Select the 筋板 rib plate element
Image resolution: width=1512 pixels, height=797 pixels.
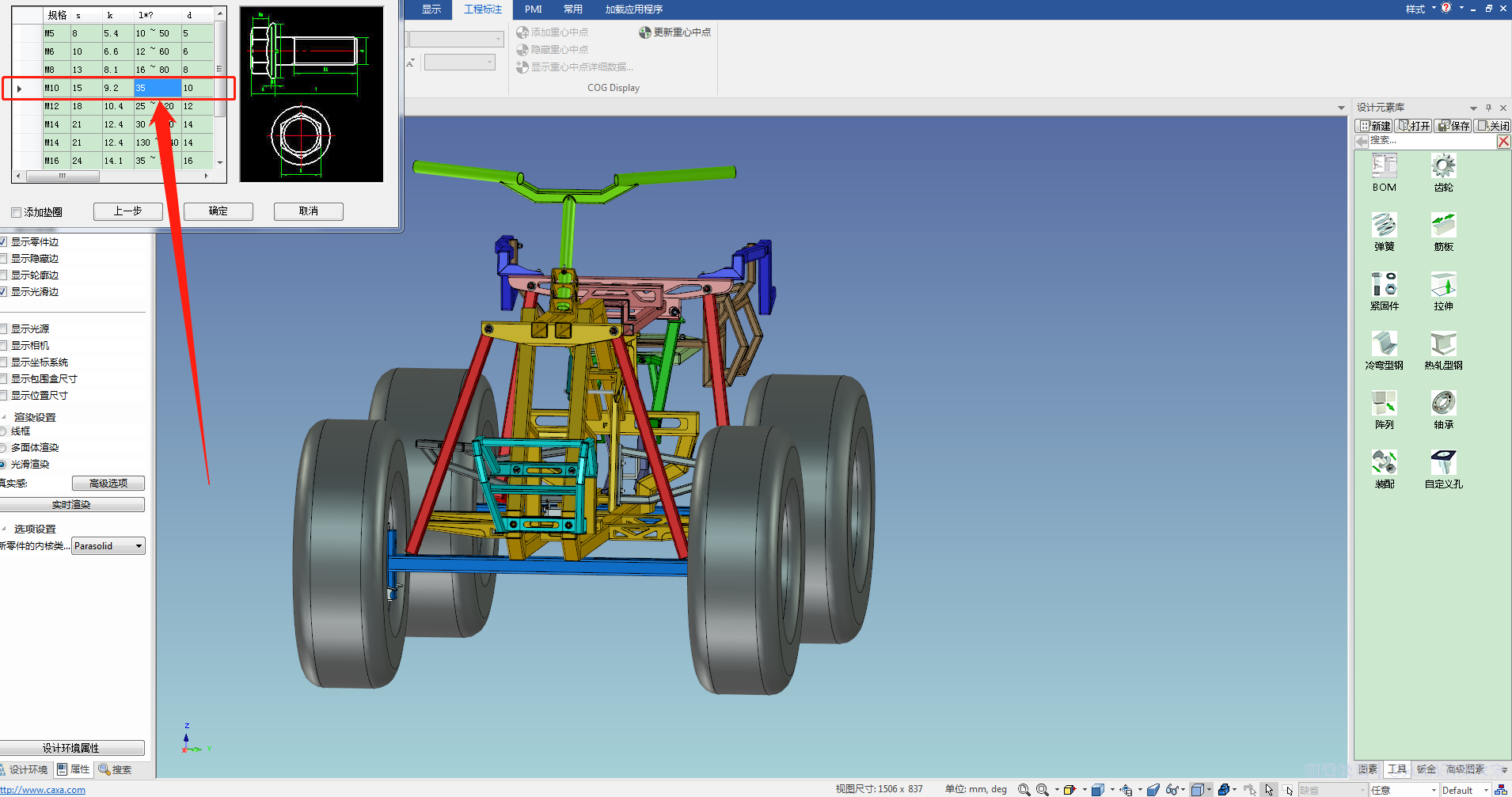(1443, 232)
